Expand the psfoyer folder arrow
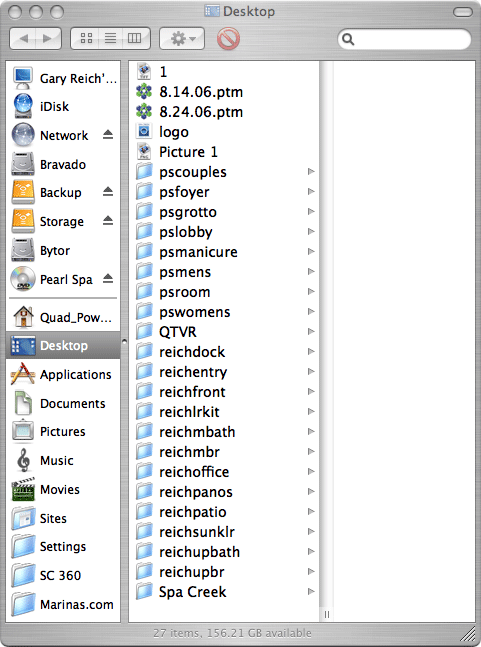Viewport: 481px width, 647px height. coord(311,191)
